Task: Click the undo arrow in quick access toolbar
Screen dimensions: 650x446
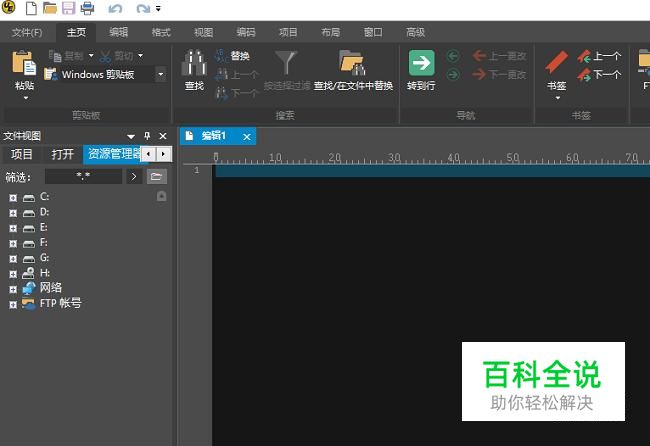Action: 115,9
